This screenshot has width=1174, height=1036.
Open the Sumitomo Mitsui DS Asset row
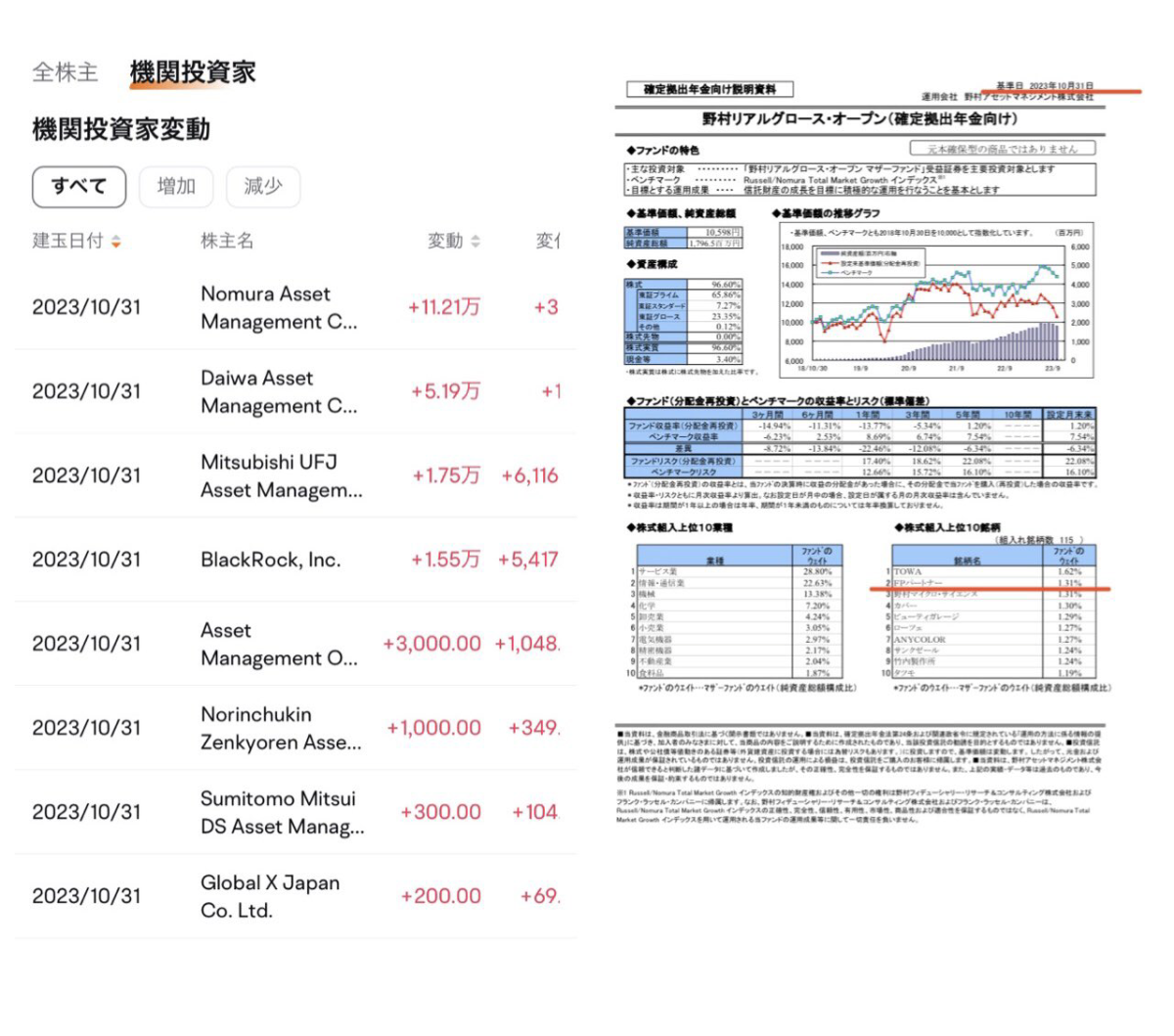pos(282,812)
